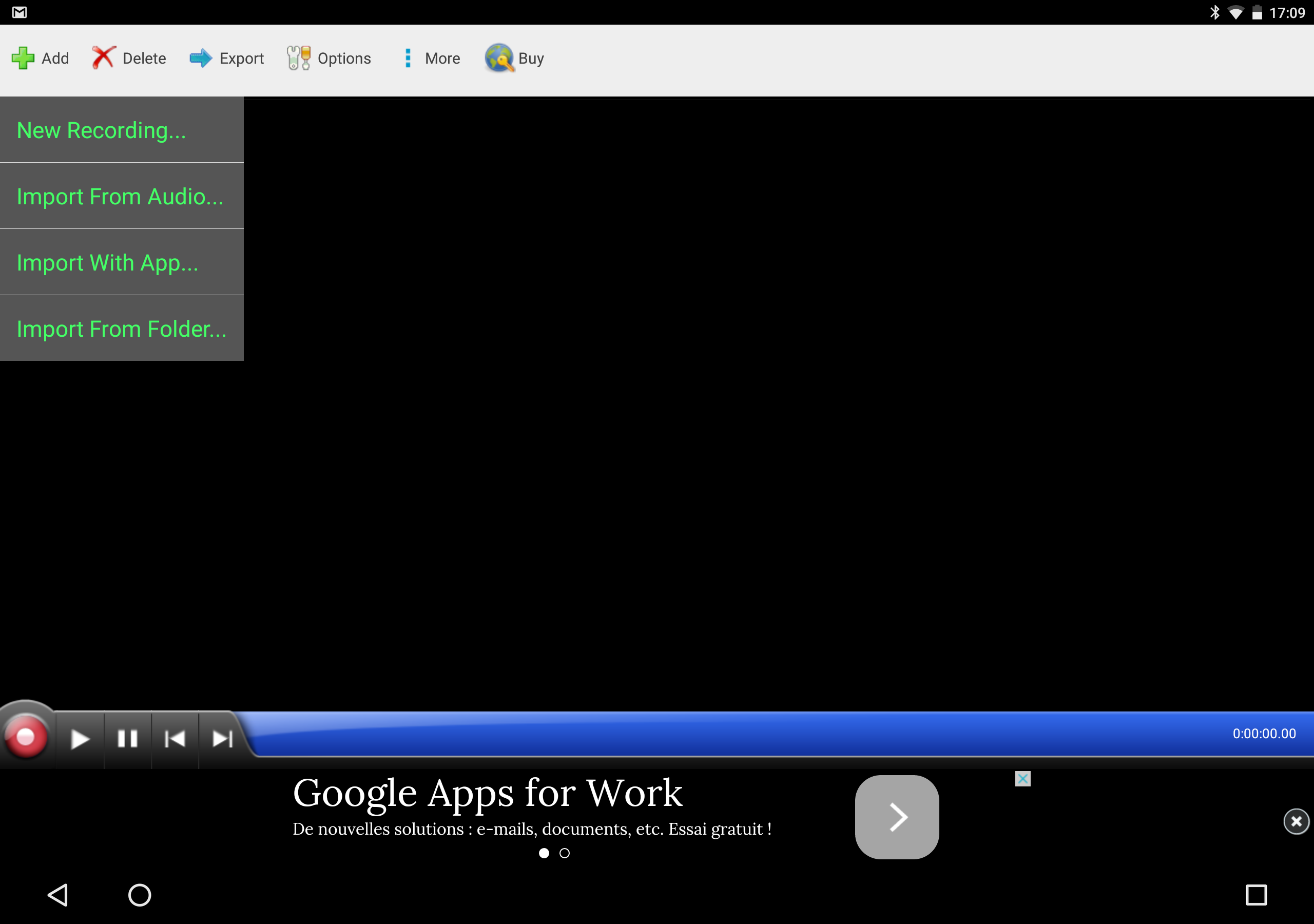Skip to start of recording
Screen dimensions: 1314x924
tap(175, 739)
